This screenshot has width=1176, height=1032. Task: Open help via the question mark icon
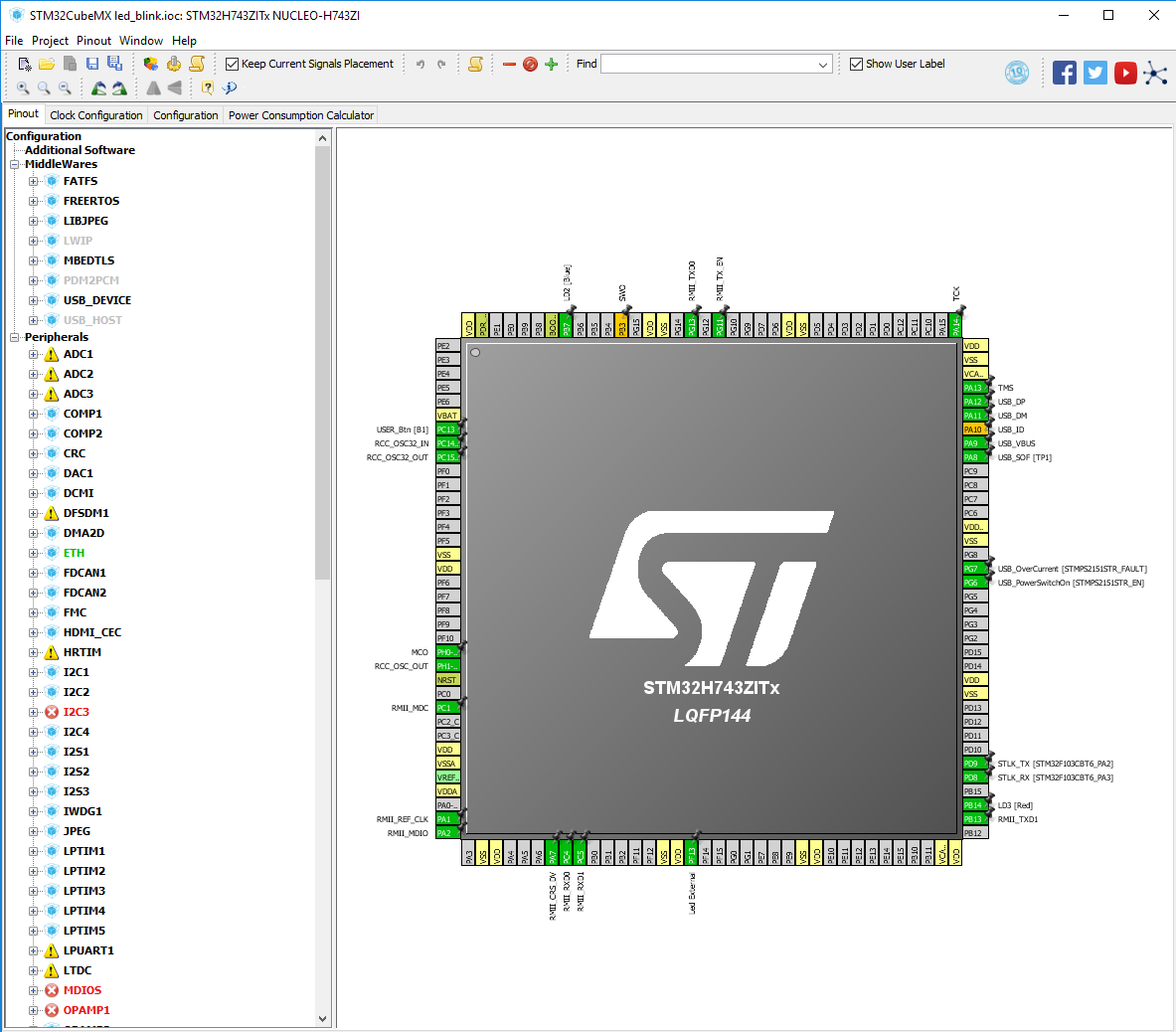pos(208,88)
